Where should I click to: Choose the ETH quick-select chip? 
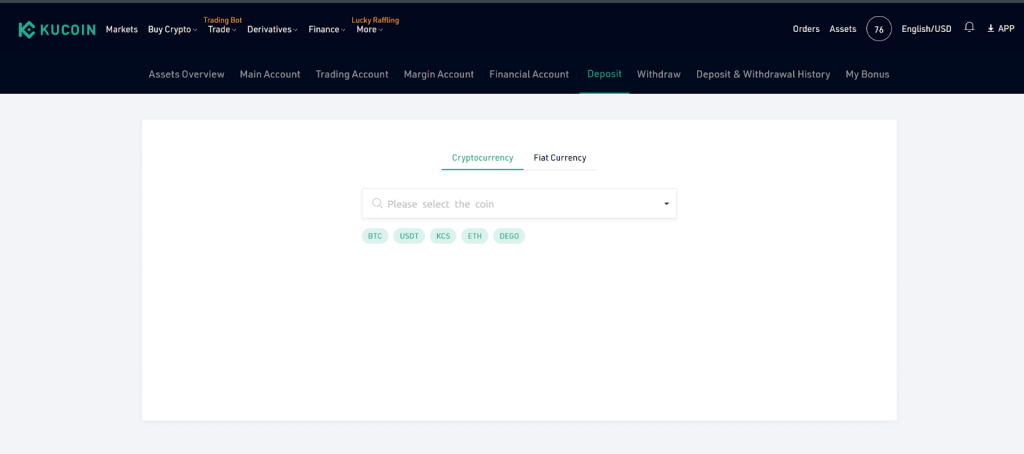pyautogui.click(x=475, y=236)
